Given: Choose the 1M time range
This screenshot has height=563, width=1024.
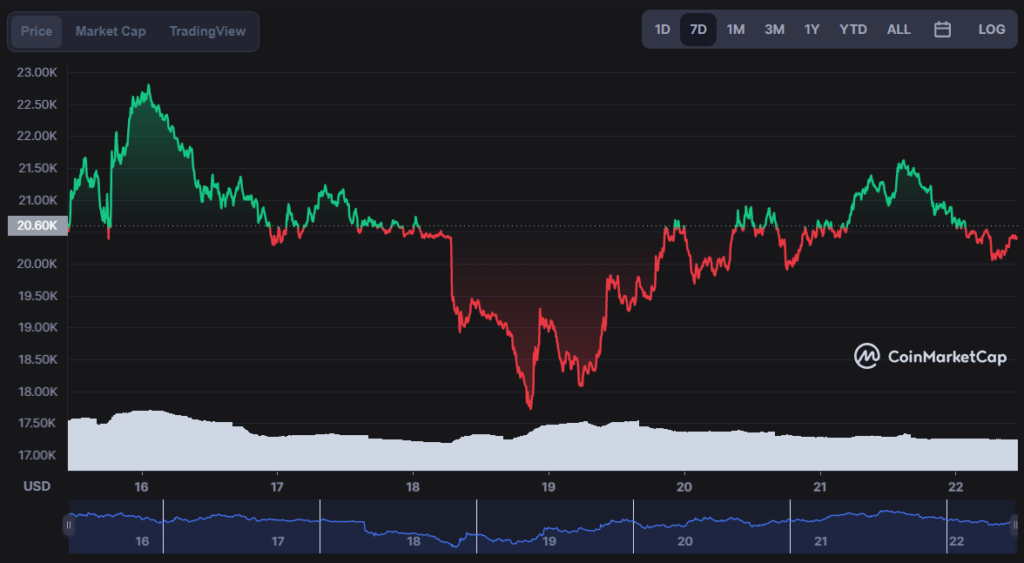Looking at the screenshot, I should pyautogui.click(x=735, y=29).
